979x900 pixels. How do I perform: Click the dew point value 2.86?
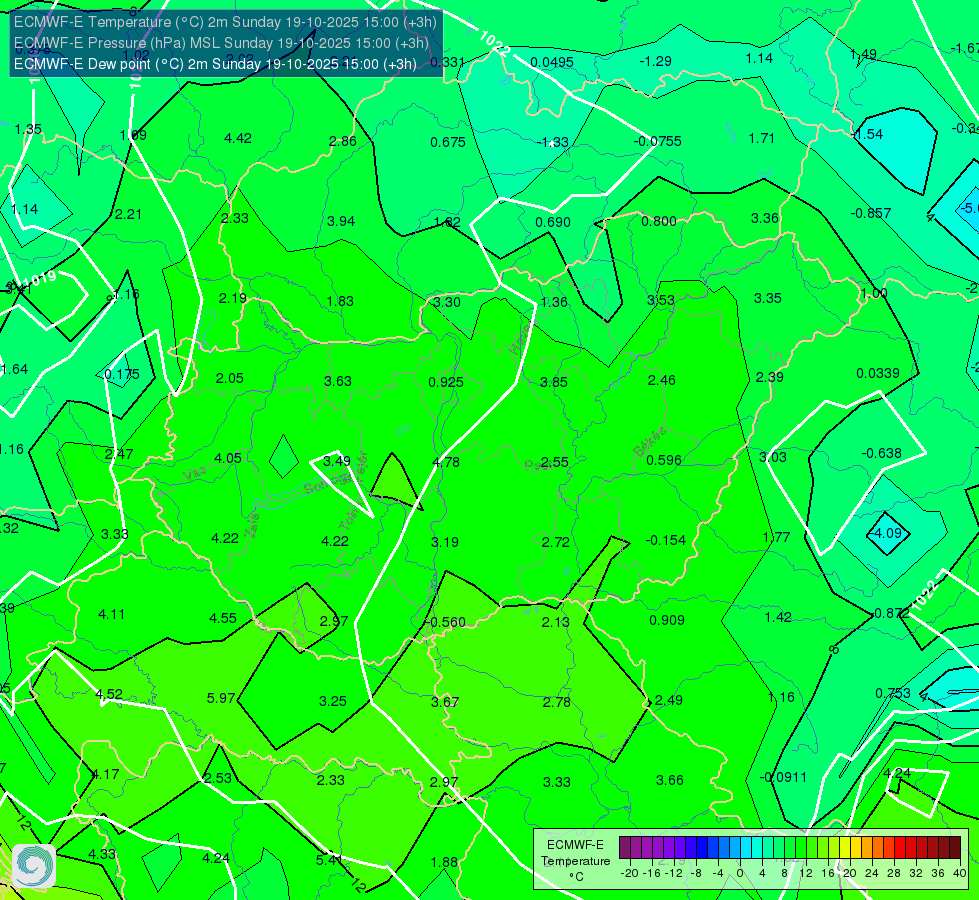click(x=343, y=141)
